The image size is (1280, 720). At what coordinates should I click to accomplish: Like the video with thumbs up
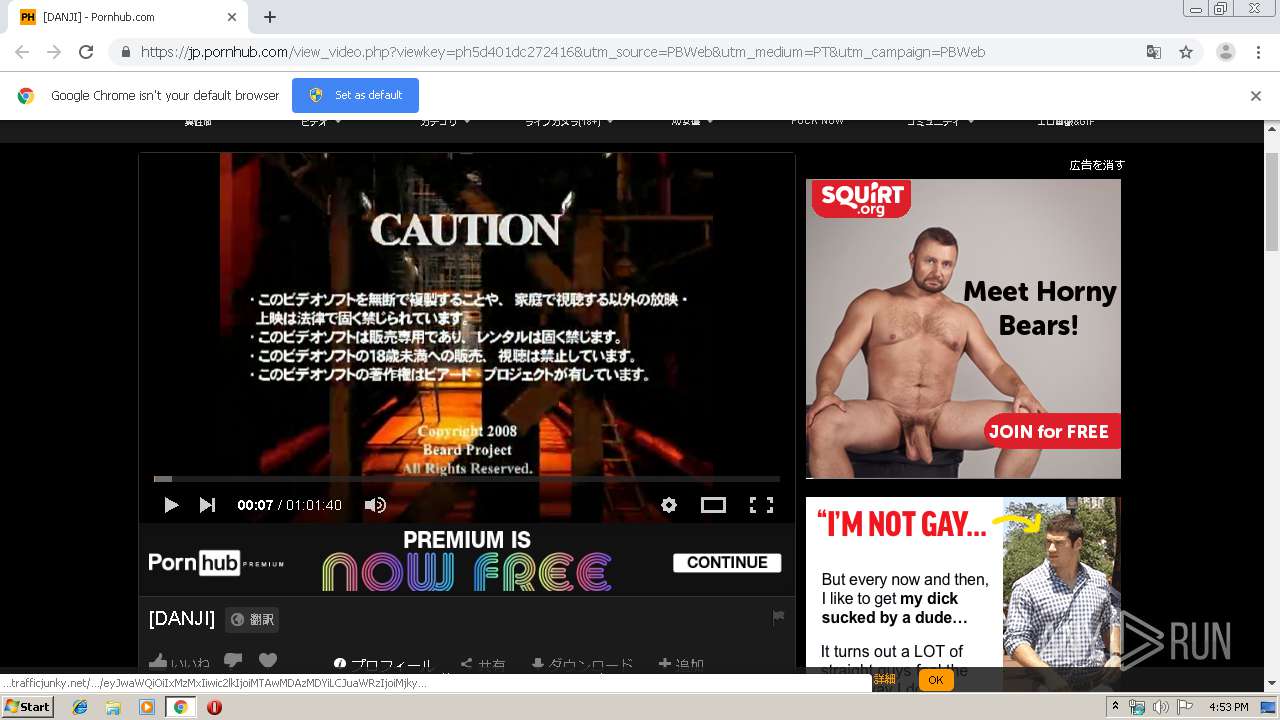[x=158, y=661]
